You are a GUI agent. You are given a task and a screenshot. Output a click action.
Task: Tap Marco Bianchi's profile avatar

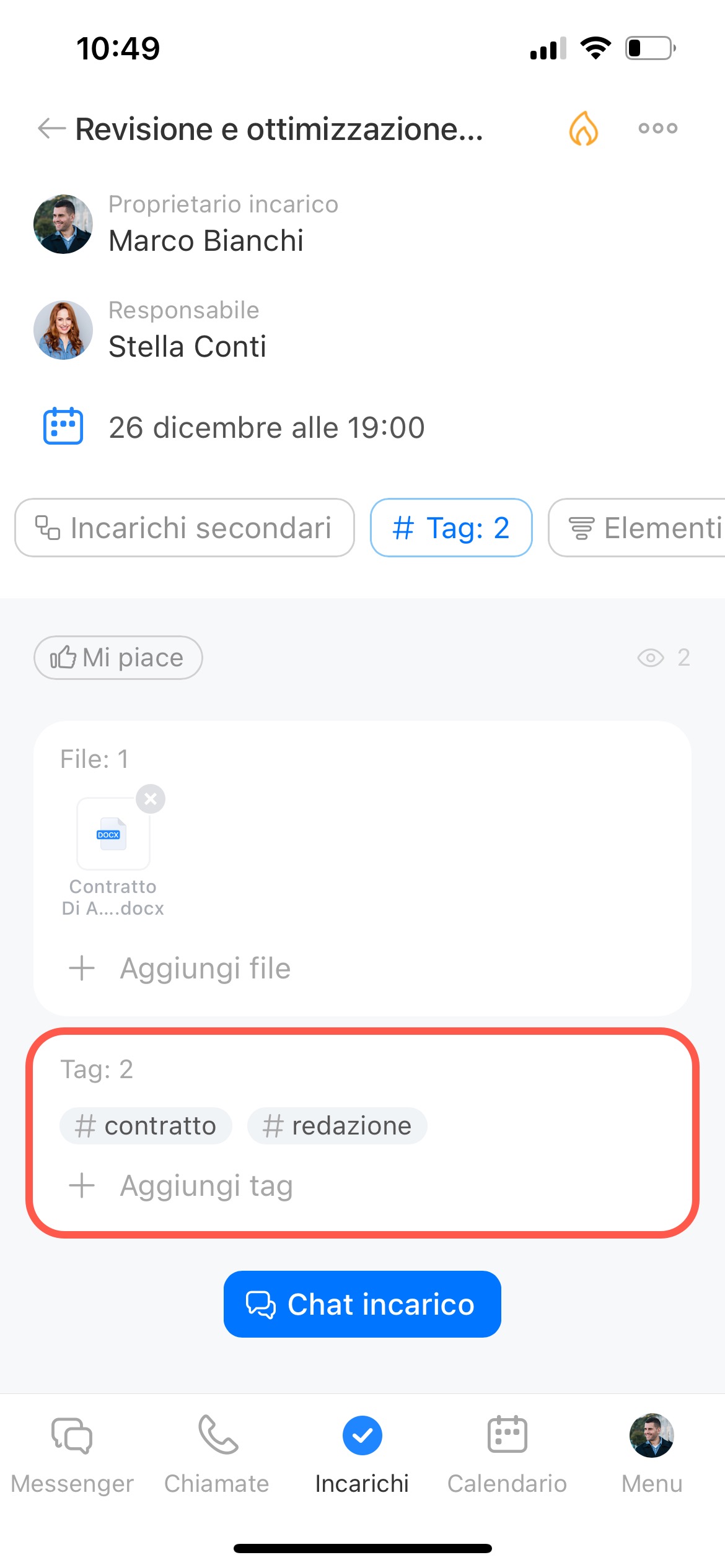[63, 224]
